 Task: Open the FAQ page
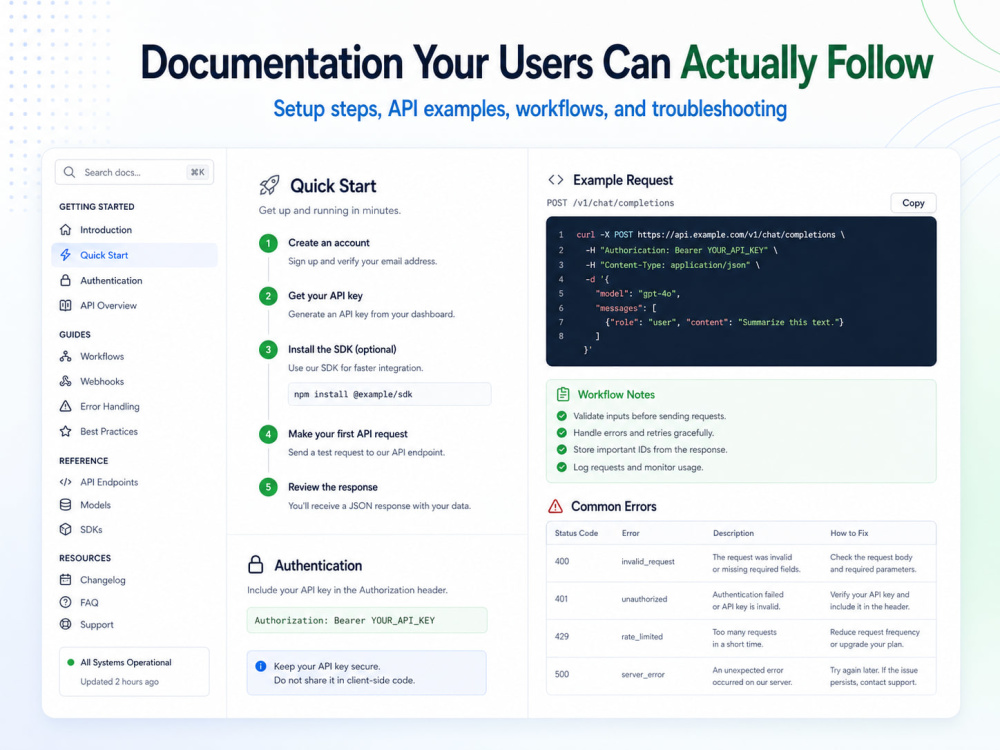tap(89, 602)
